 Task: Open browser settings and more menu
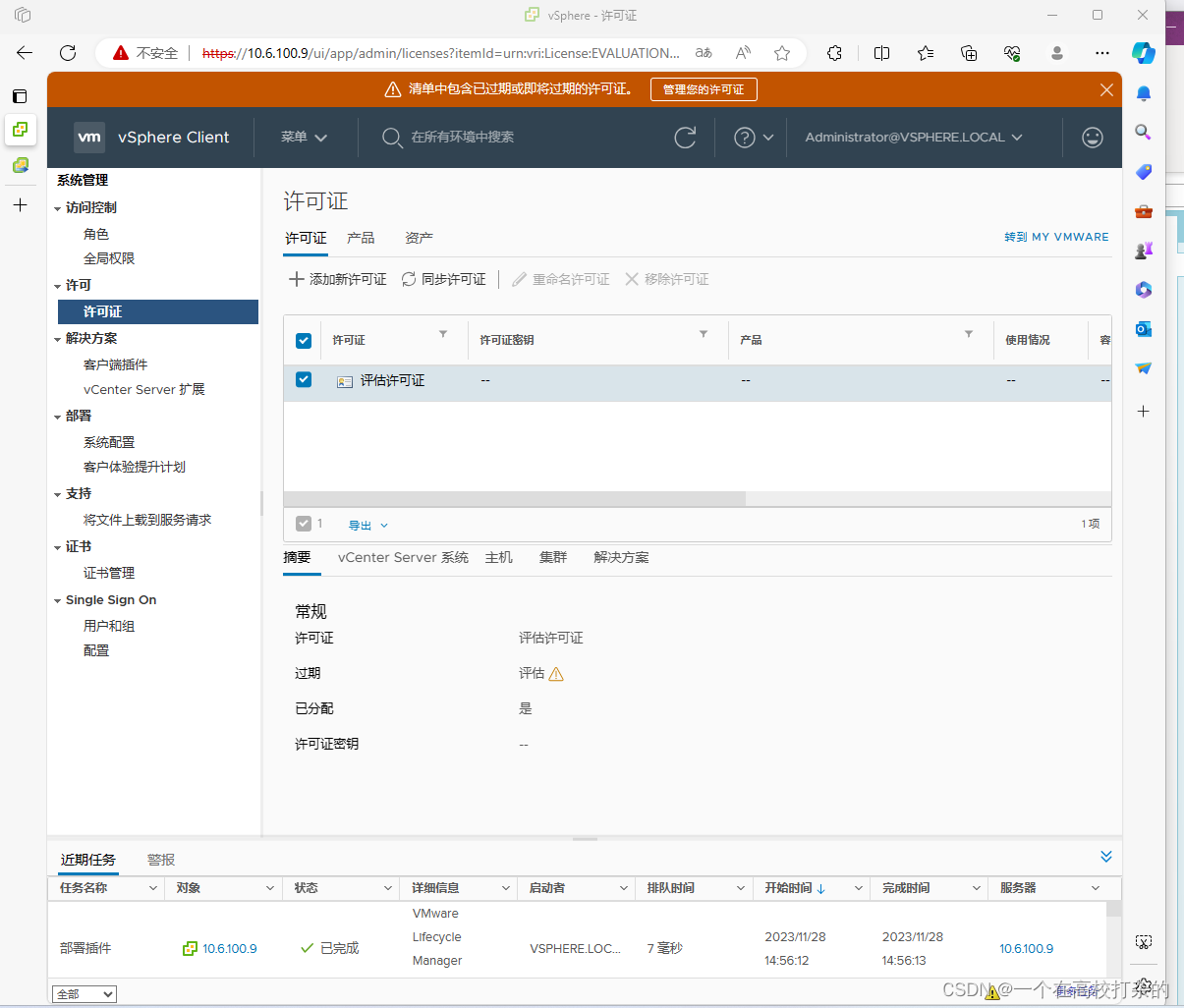1102,53
